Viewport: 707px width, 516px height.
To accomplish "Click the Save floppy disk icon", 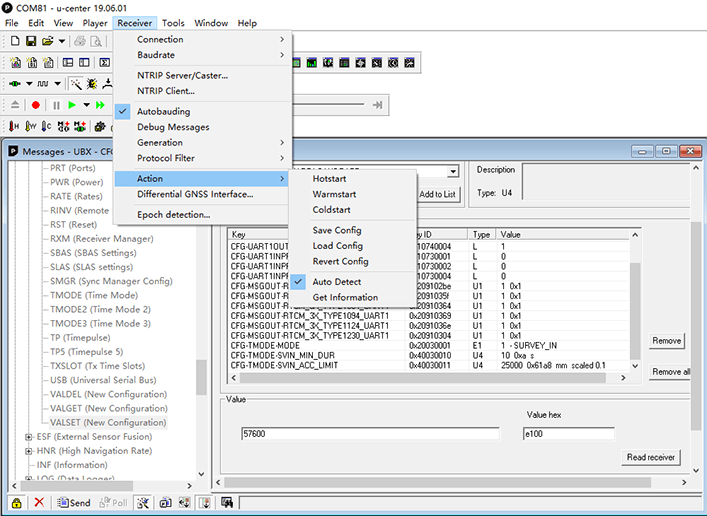I will [31, 41].
